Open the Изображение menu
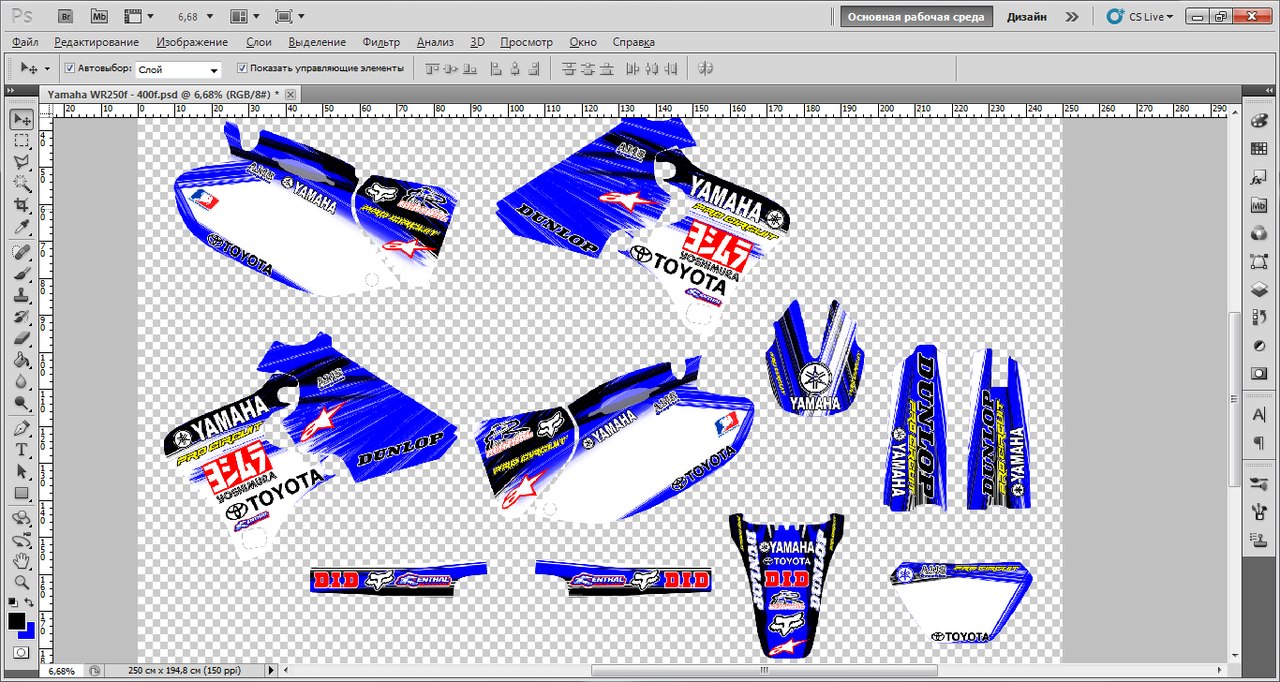The image size is (1280, 682). (x=192, y=42)
